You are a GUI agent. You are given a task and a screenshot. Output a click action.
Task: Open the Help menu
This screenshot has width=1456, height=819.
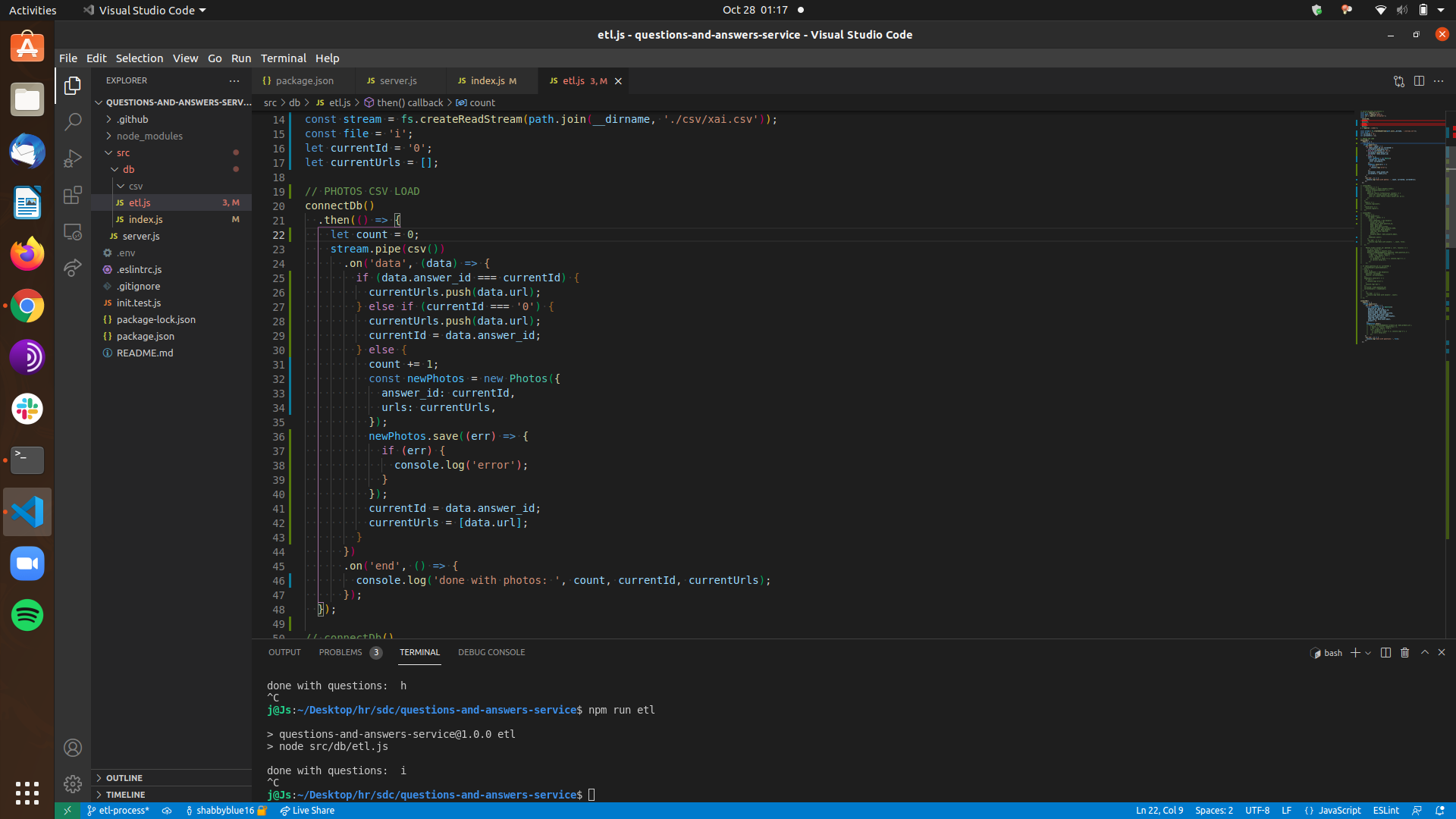coord(327,58)
